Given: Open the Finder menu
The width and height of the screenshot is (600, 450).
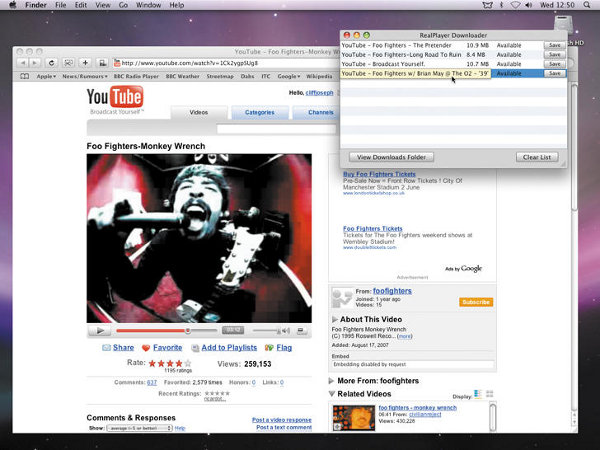Looking at the screenshot, I should [x=36, y=5].
